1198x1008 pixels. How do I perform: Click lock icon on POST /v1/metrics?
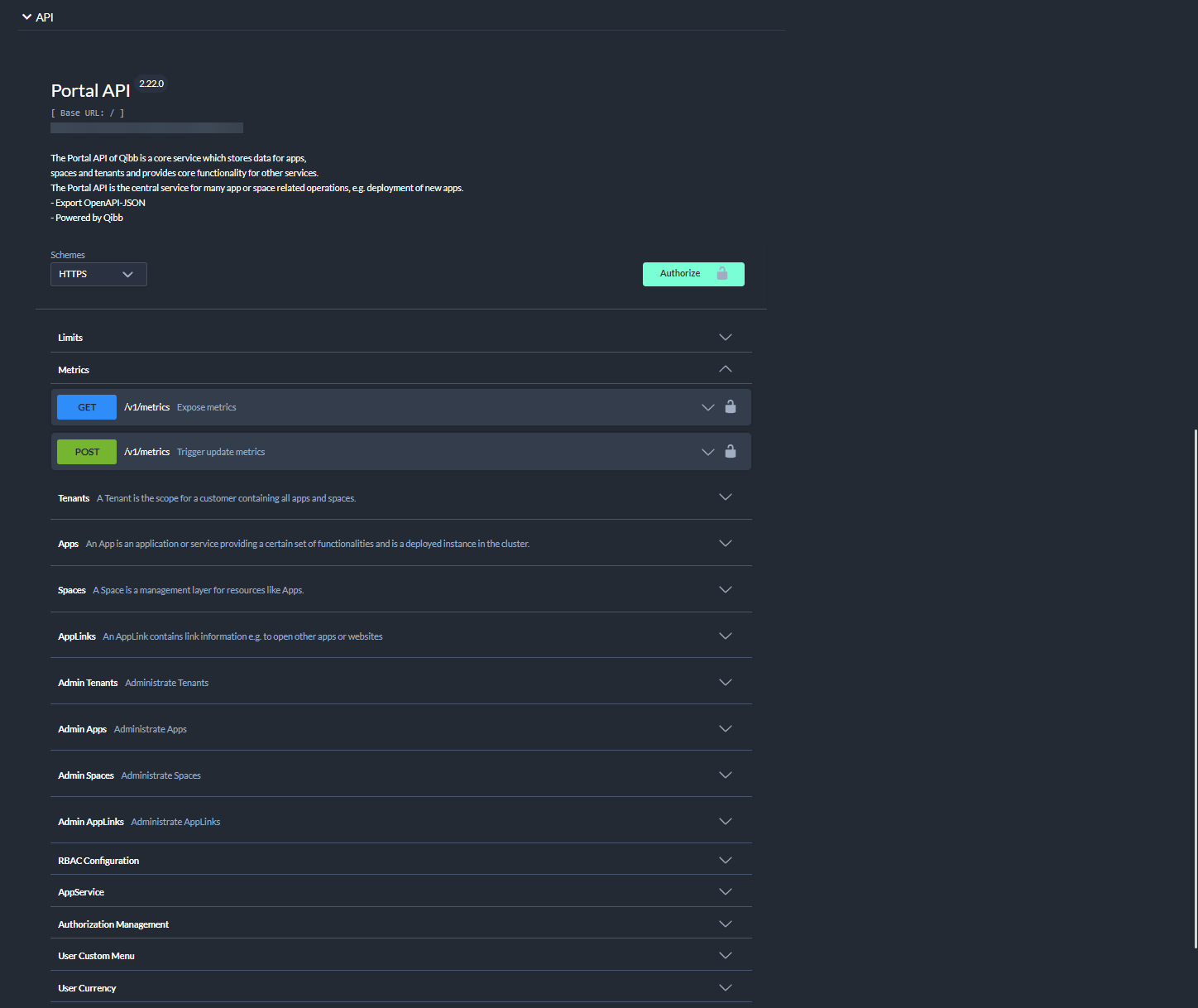coord(731,451)
